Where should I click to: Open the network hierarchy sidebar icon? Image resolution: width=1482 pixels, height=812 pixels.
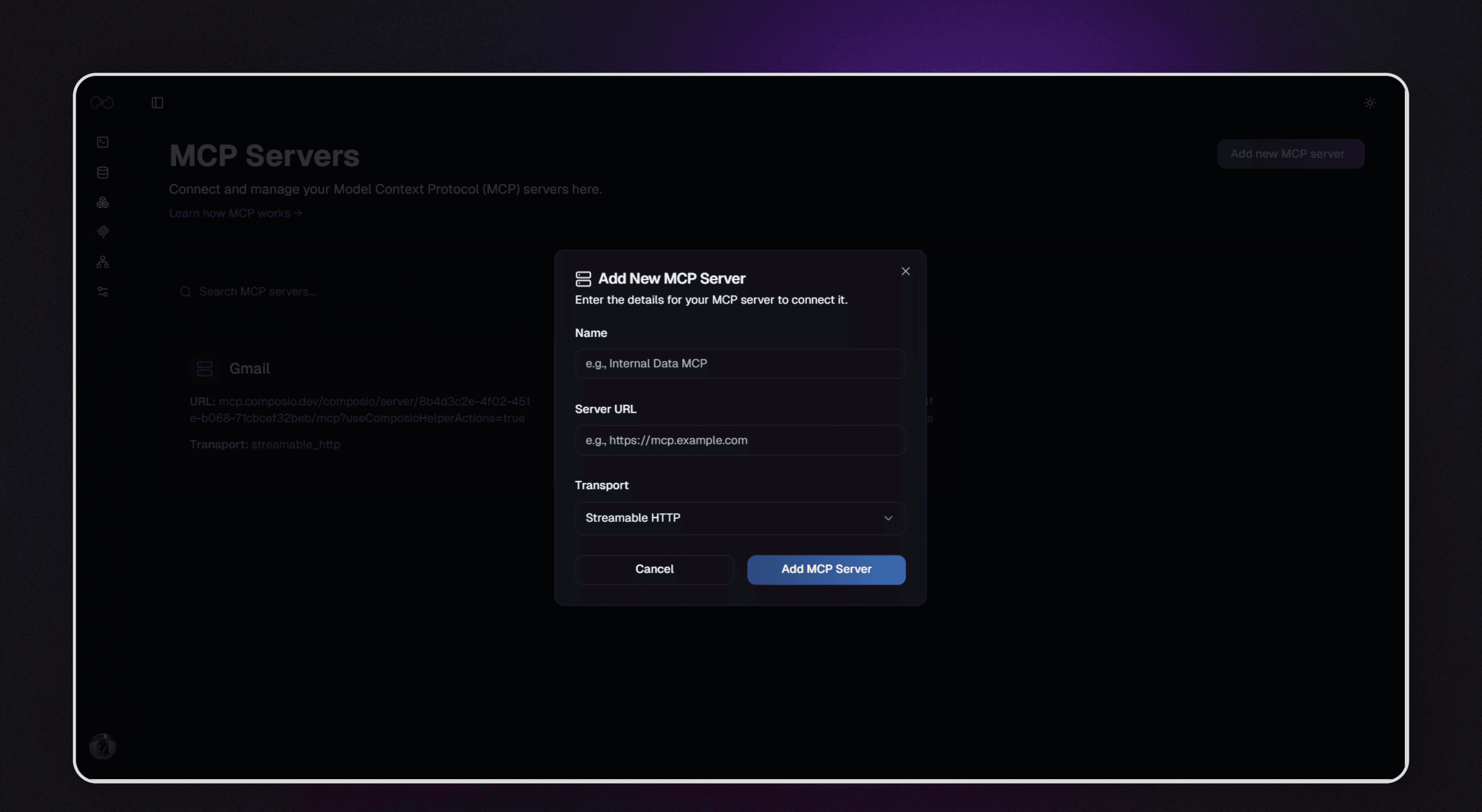point(103,262)
